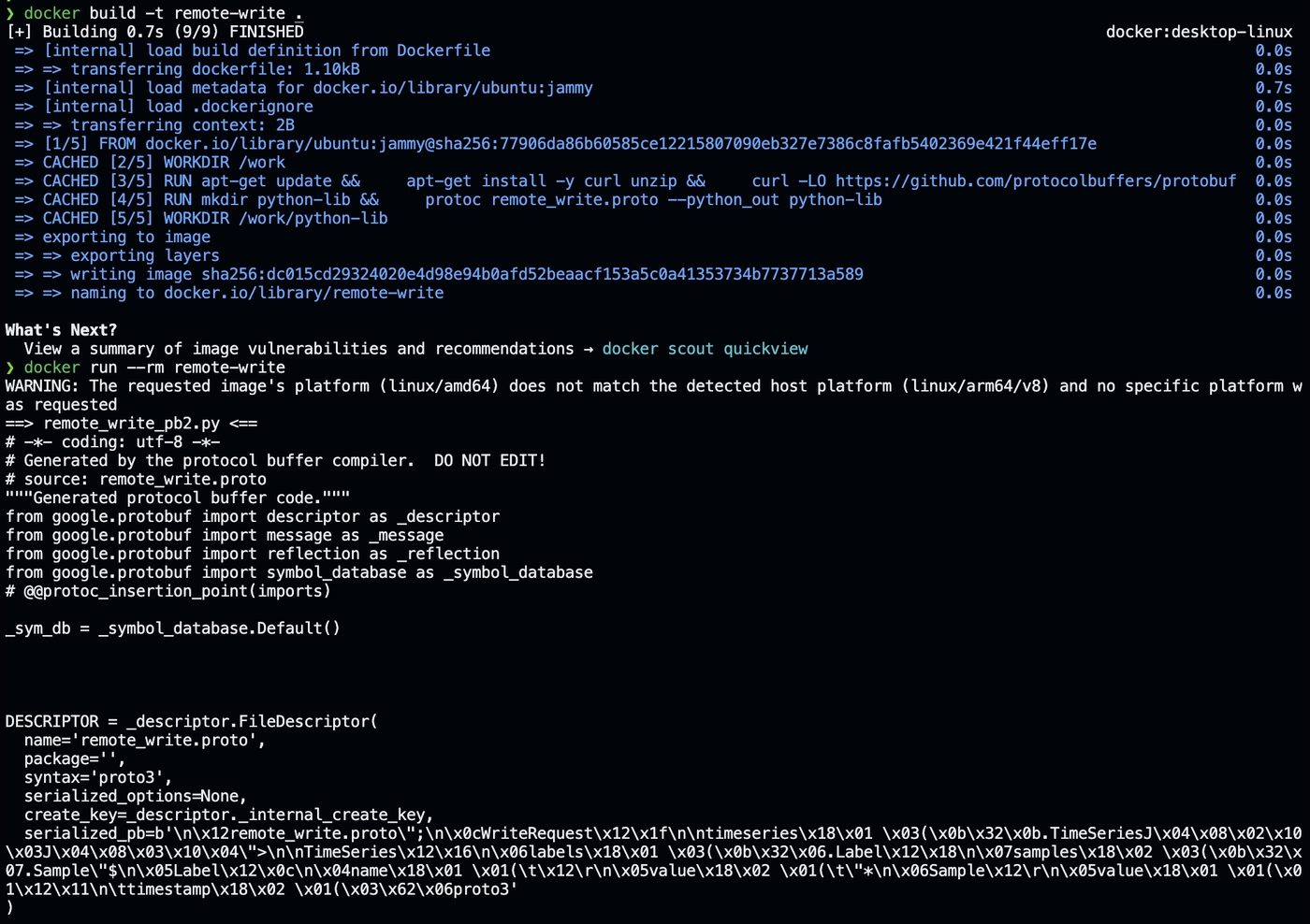
Task: Click the coding: utf-8 comment line
Action: (x=112, y=442)
